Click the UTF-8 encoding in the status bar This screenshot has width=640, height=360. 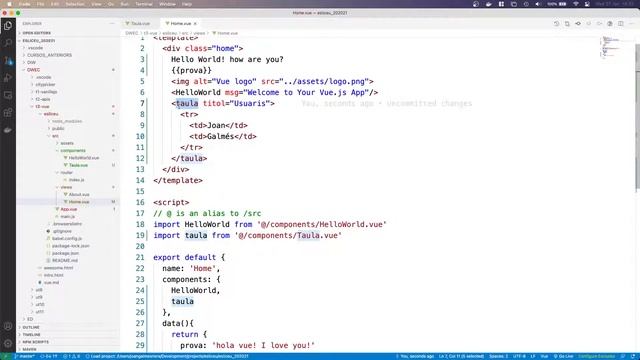[519, 356]
